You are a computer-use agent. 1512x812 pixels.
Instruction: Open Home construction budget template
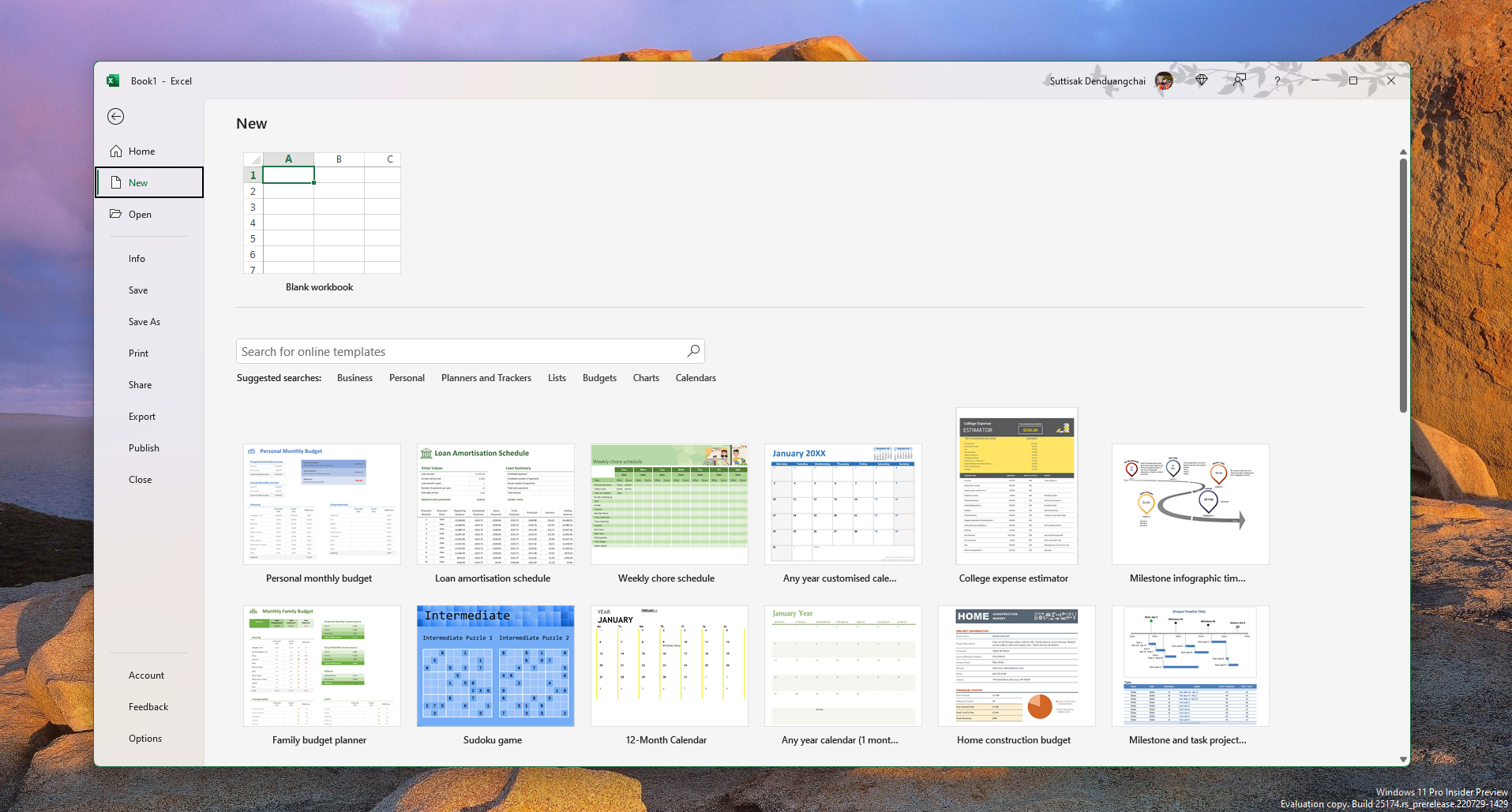pos(1017,666)
